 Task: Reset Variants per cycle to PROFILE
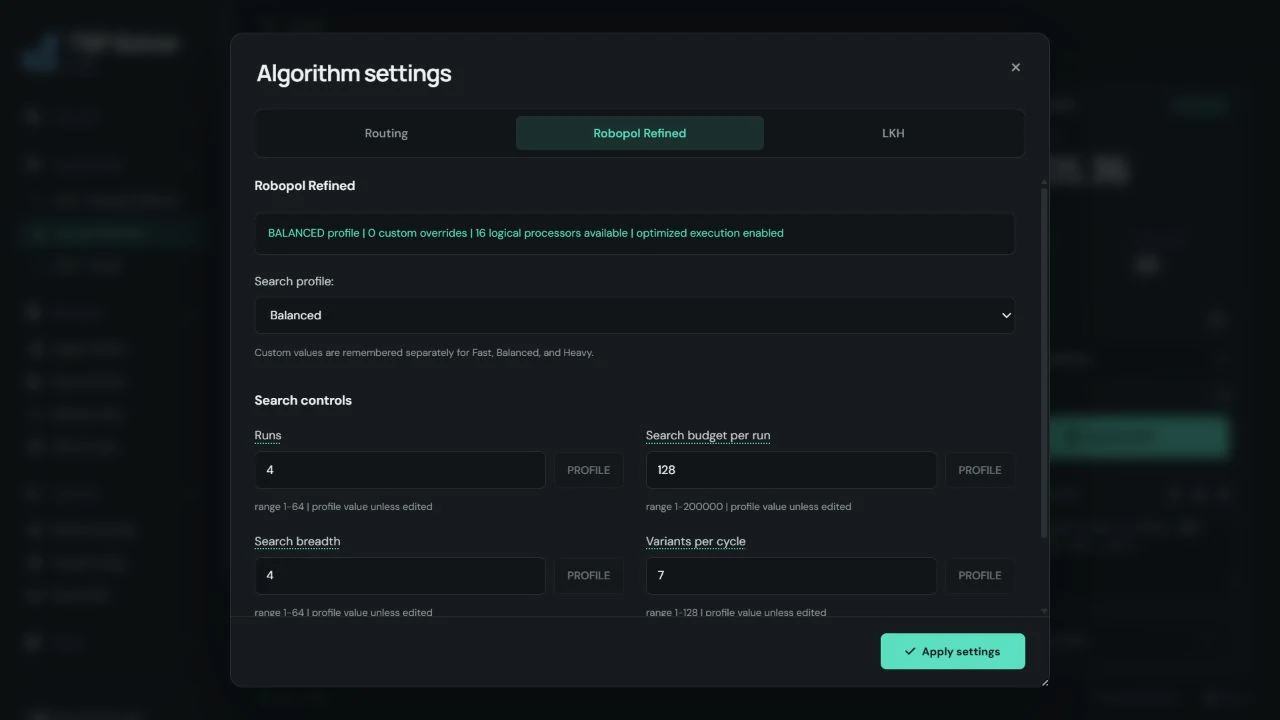coord(980,575)
